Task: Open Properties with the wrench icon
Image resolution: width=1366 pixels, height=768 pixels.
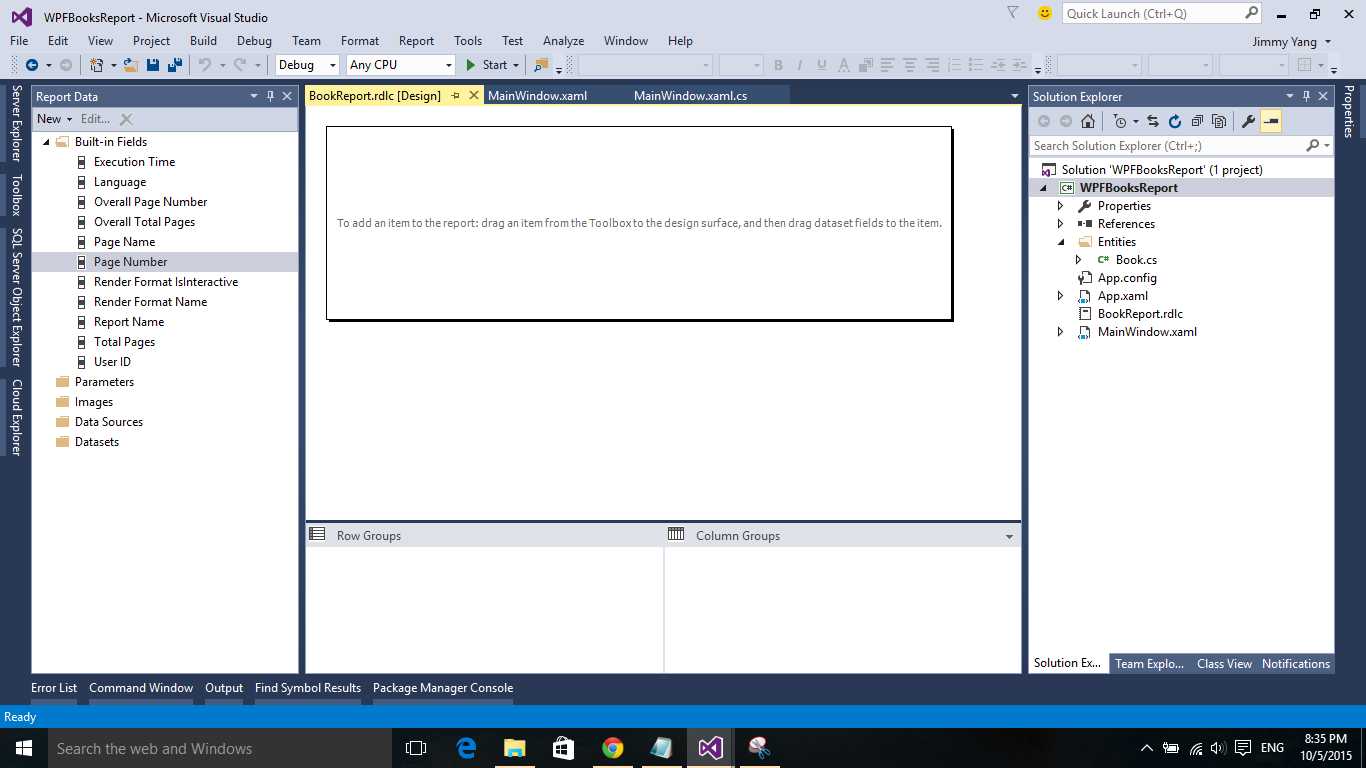Action: point(1248,121)
